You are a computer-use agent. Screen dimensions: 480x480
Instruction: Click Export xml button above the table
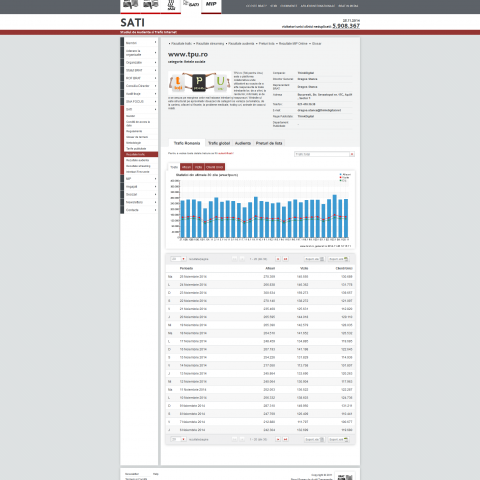(x=339, y=259)
